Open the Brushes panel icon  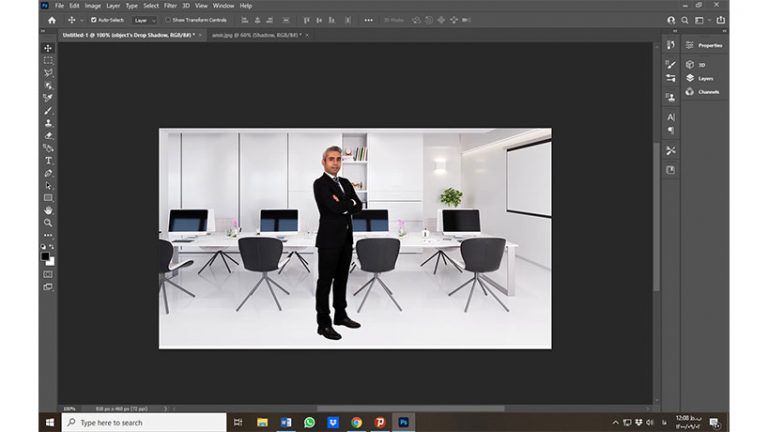(671, 65)
